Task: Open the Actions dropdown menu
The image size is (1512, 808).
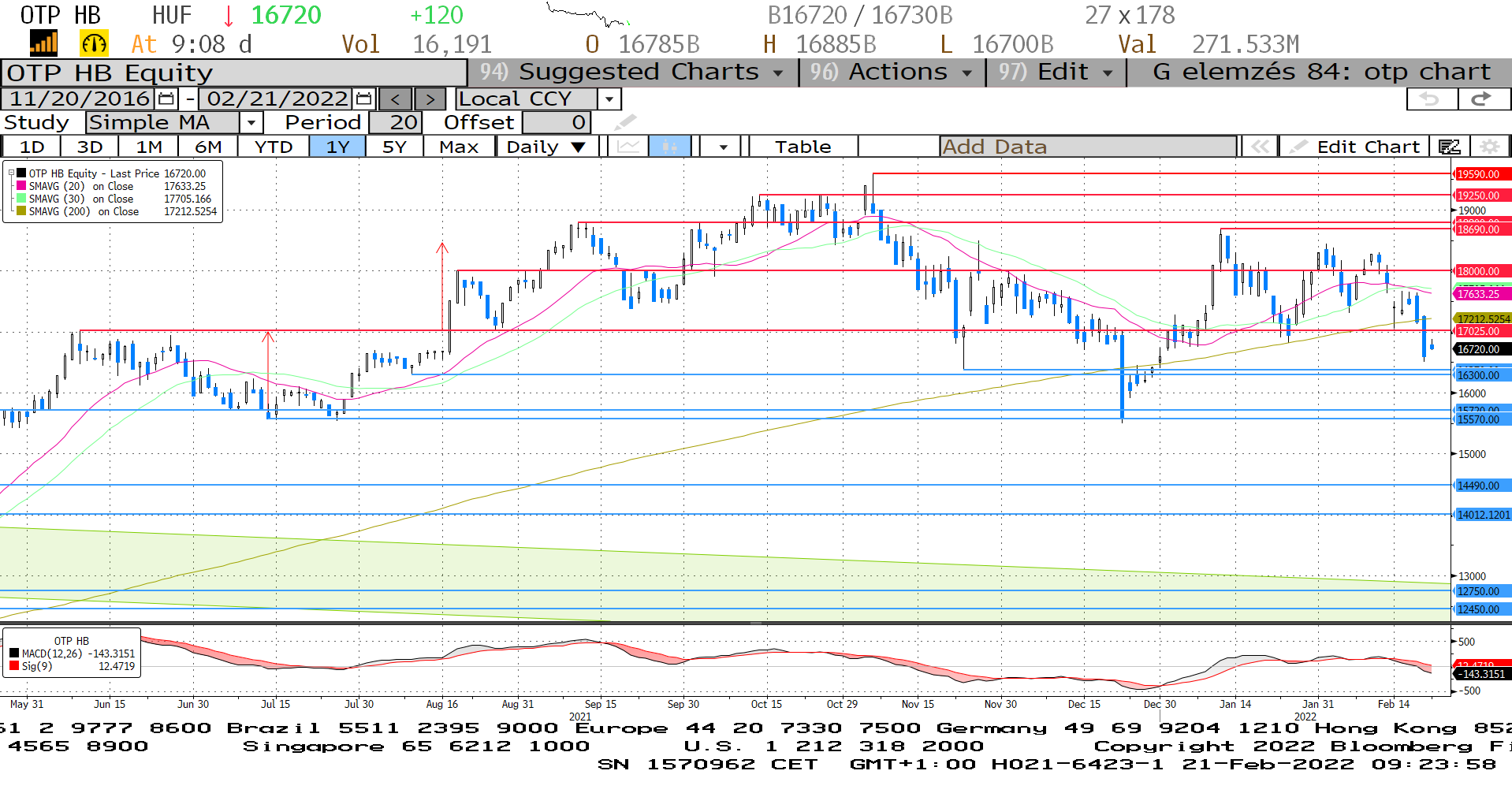Action: 893,73
